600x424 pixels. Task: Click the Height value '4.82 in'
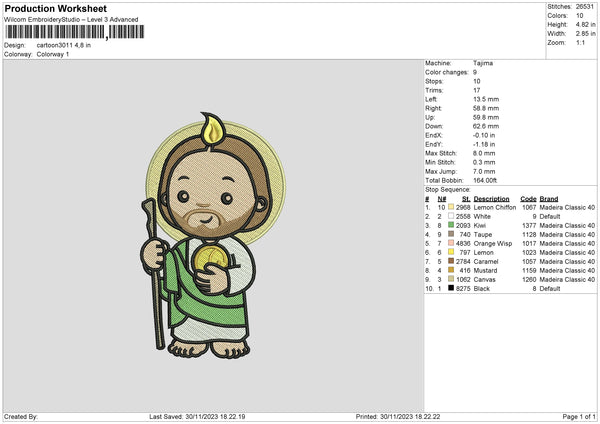click(x=585, y=24)
